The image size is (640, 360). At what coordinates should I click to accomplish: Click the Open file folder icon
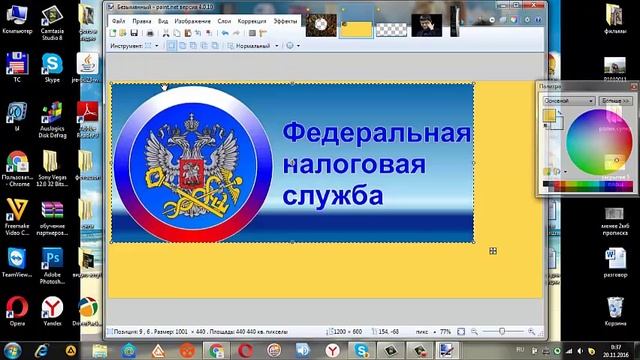click(123, 33)
